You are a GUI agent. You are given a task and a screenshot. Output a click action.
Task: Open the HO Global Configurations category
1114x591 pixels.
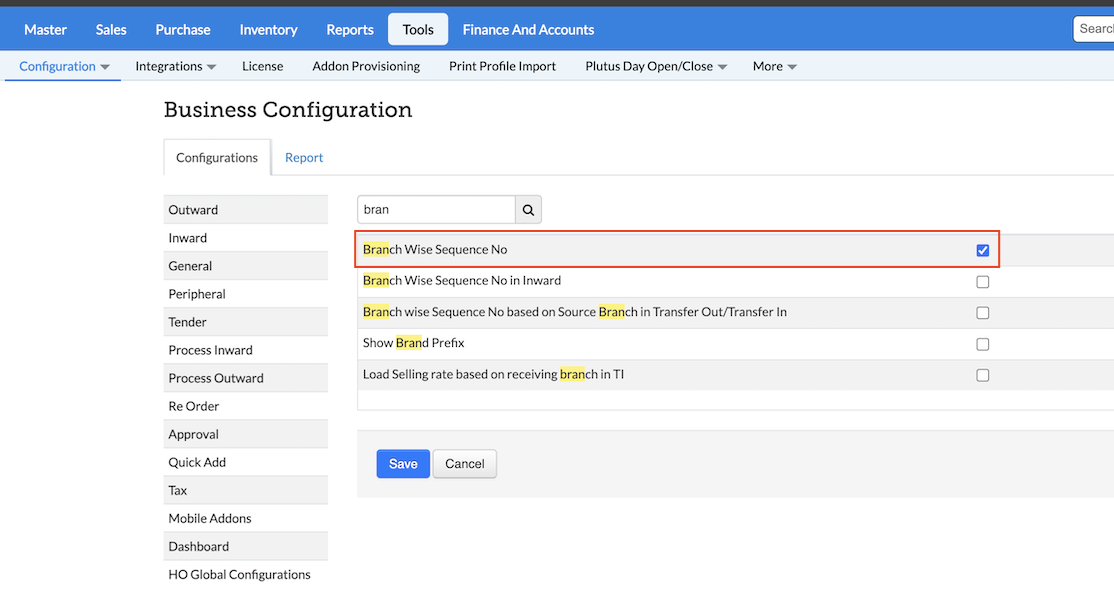(239, 574)
